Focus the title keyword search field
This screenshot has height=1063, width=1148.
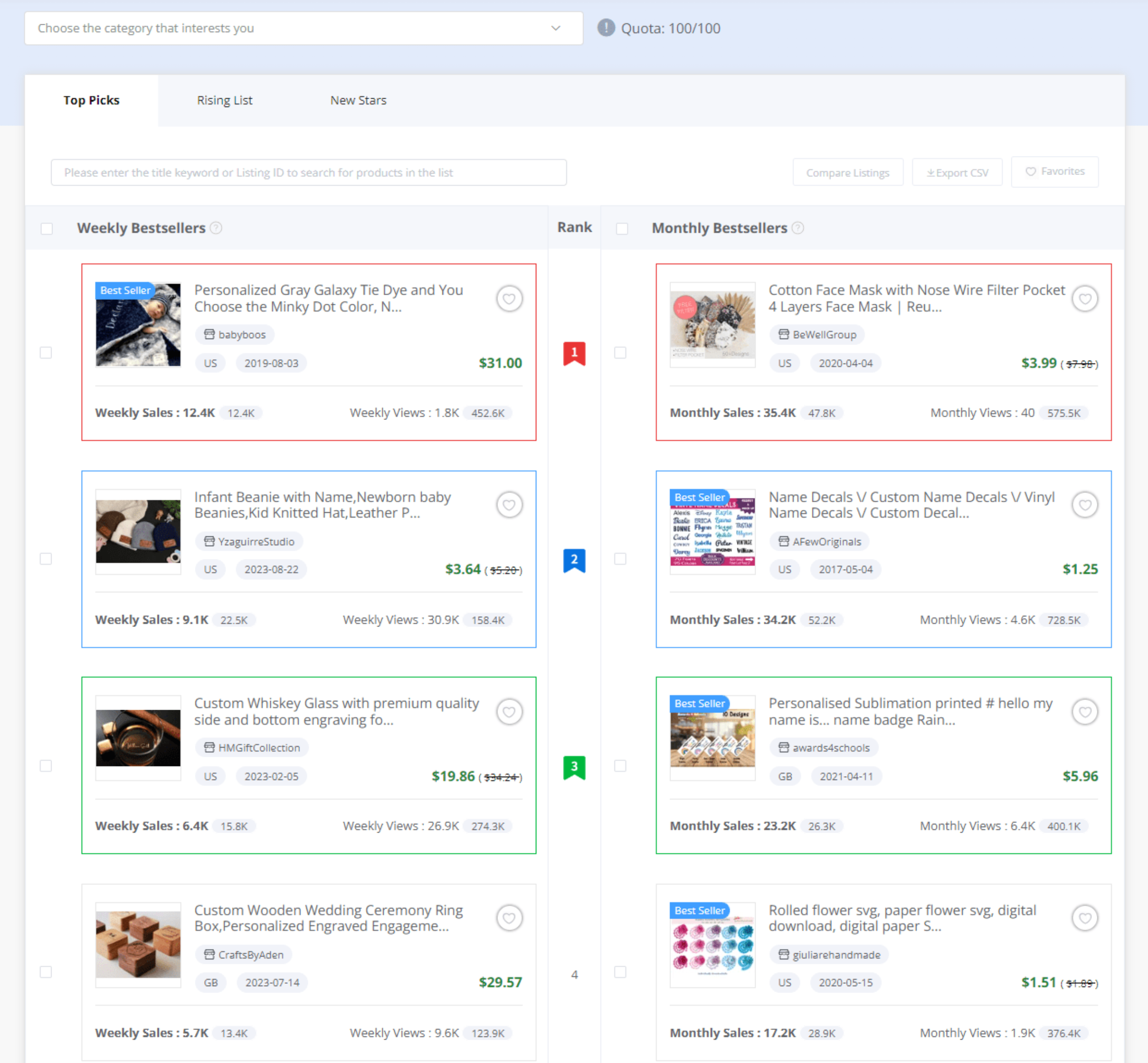pos(308,173)
